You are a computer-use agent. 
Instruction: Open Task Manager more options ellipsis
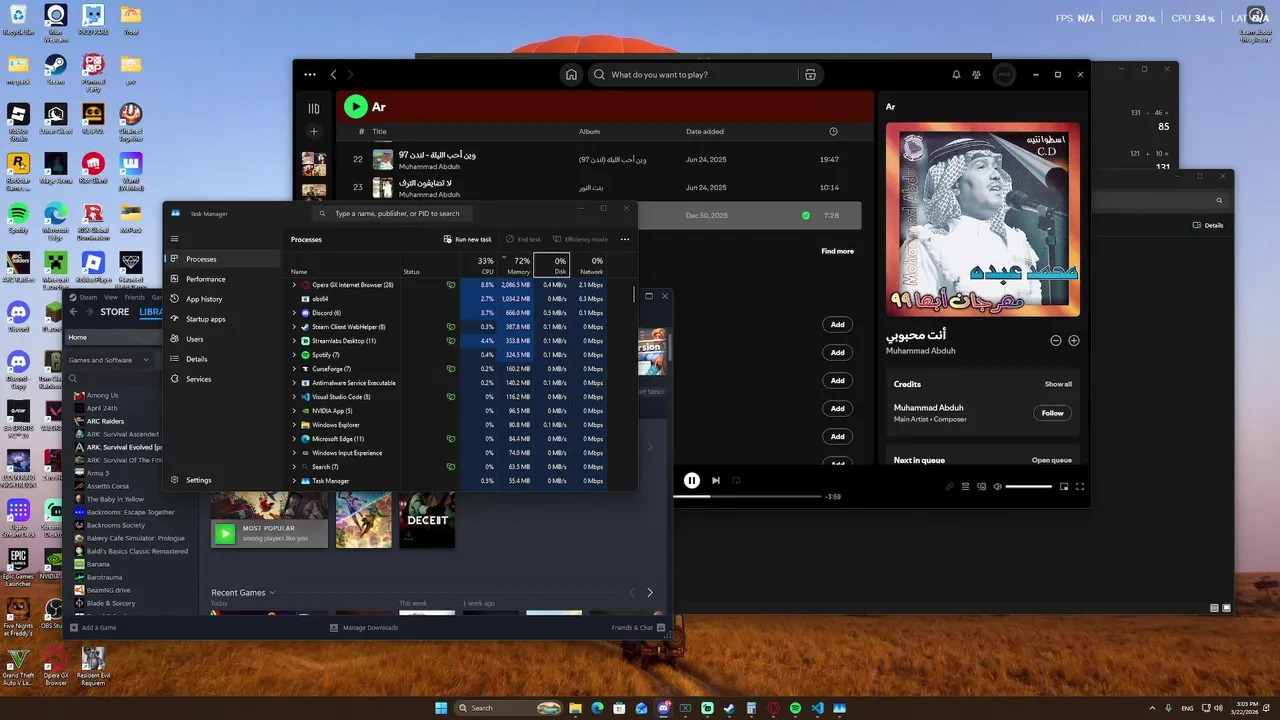pyautogui.click(x=625, y=239)
